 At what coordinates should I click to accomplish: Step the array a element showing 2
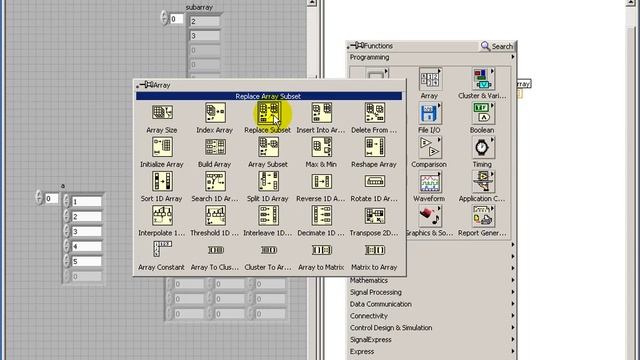[67, 216]
